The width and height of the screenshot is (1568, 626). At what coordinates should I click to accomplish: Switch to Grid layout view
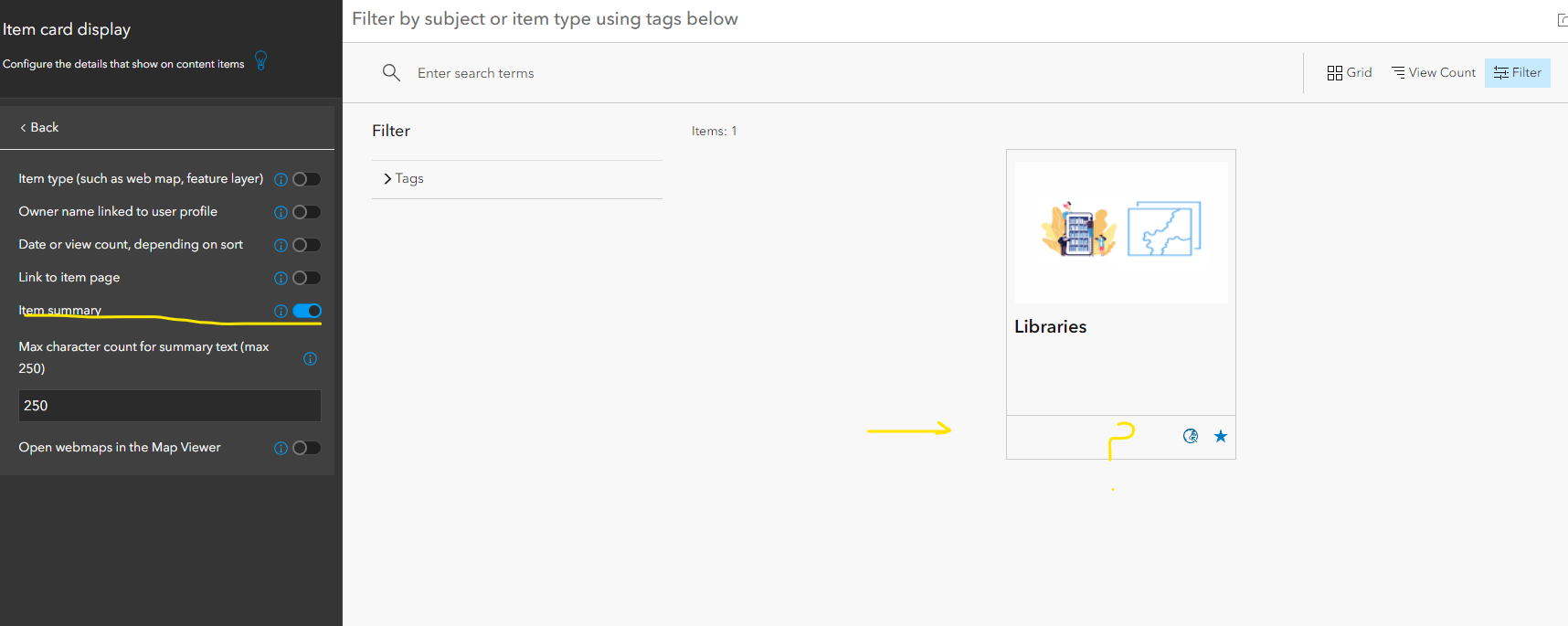(x=1349, y=72)
